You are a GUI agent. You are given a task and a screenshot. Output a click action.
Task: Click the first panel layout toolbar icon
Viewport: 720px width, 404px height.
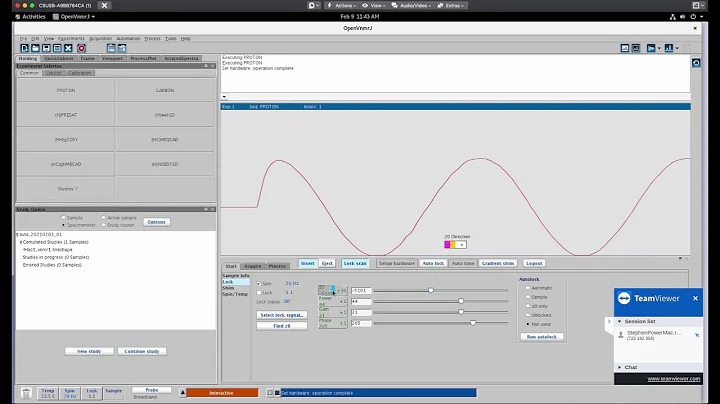coord(111,48)
